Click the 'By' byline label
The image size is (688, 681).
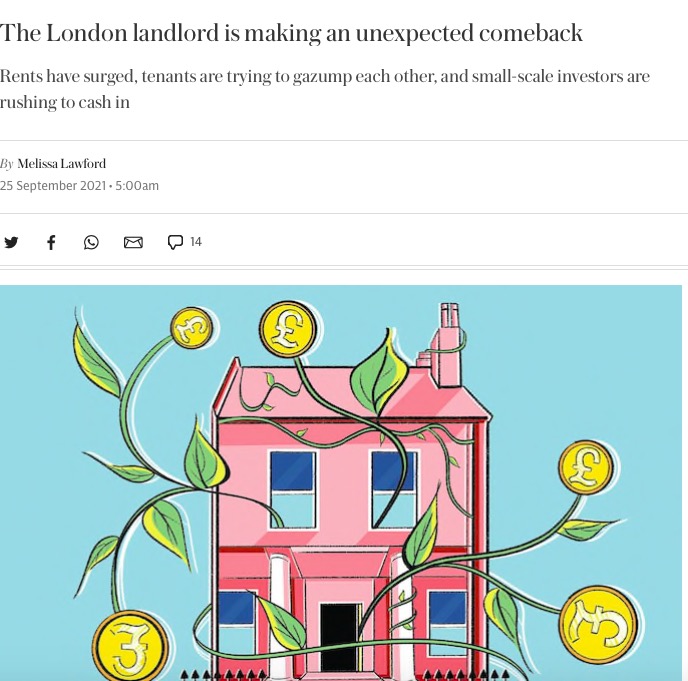click(7, 164)
